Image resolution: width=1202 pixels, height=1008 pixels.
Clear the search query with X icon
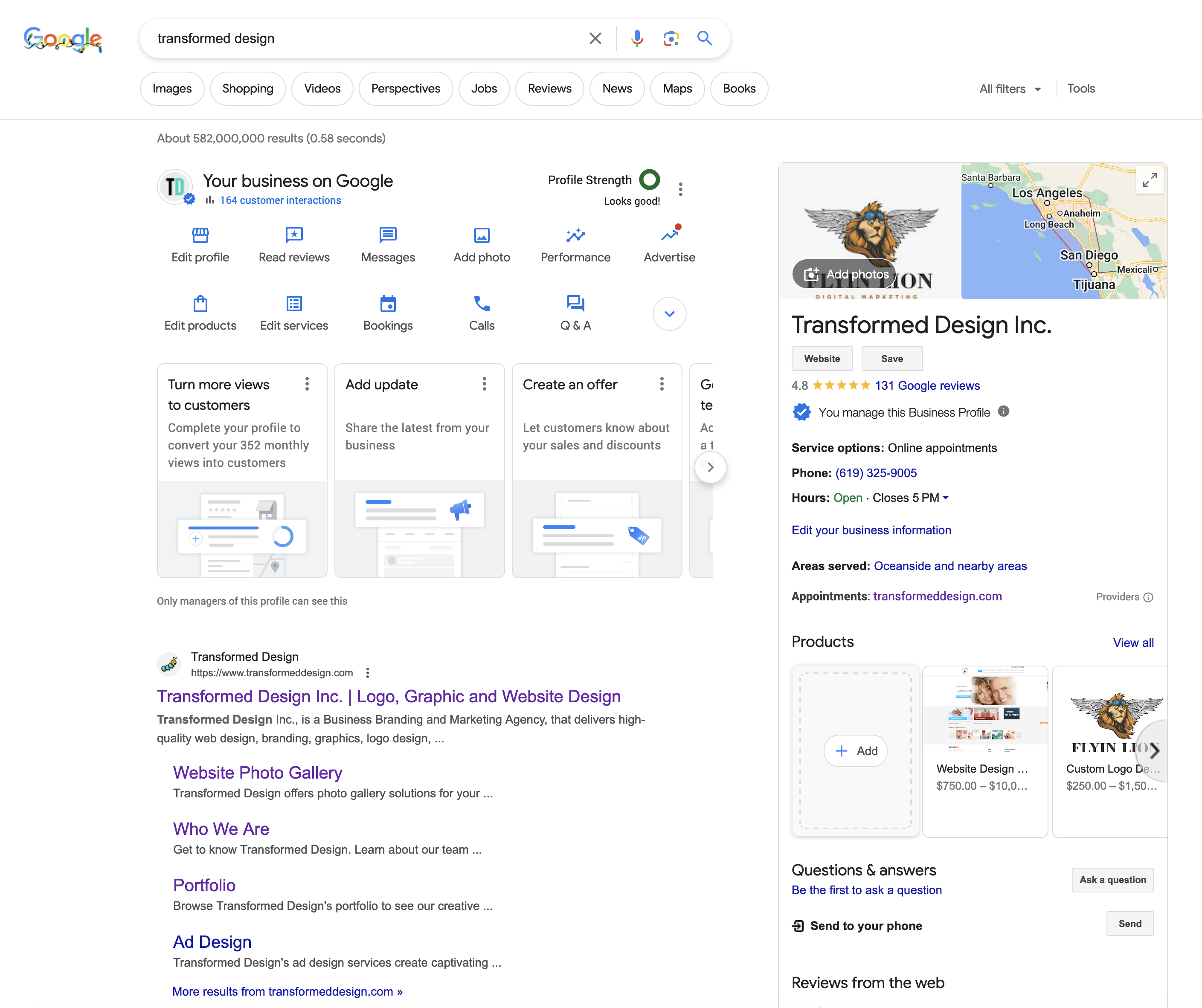[595, 38]
